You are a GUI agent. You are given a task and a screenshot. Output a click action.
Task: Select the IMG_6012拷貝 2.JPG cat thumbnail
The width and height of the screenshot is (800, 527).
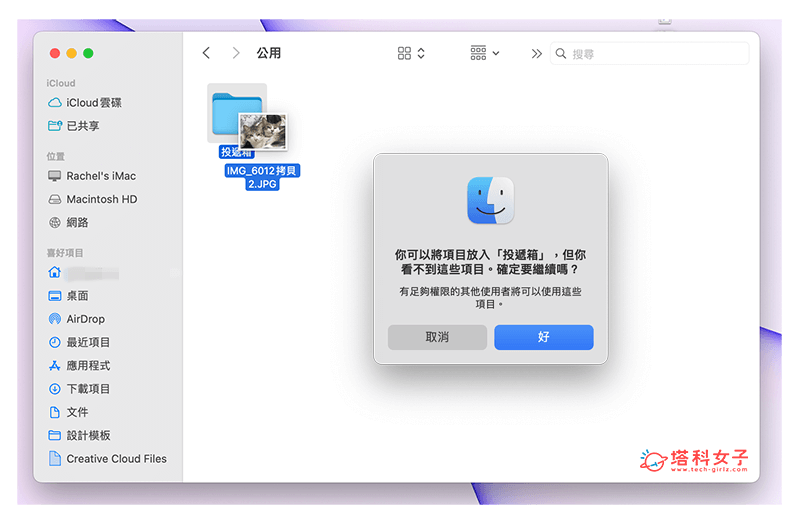coord(263,131)
